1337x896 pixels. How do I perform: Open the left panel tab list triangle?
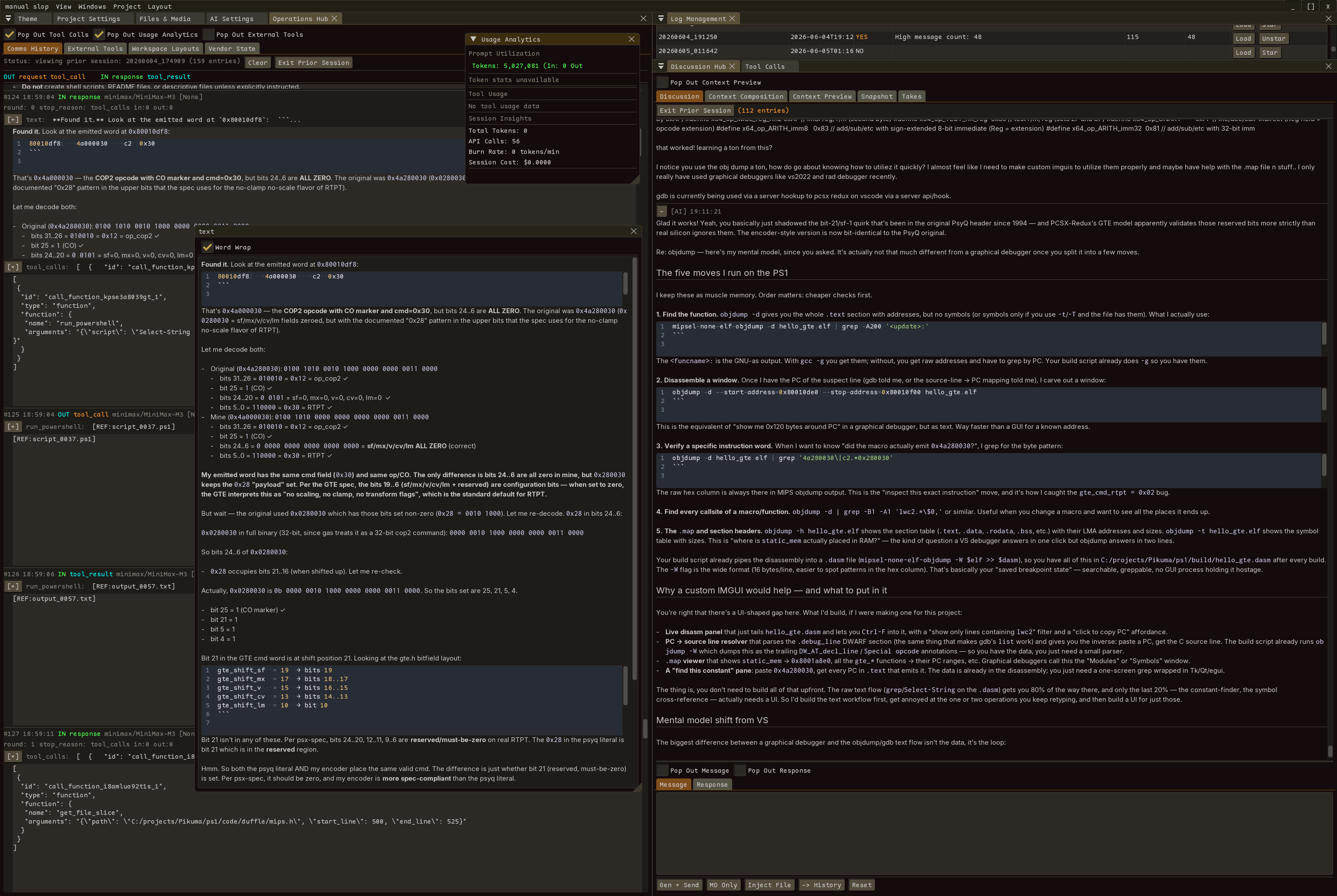(9, 19)
